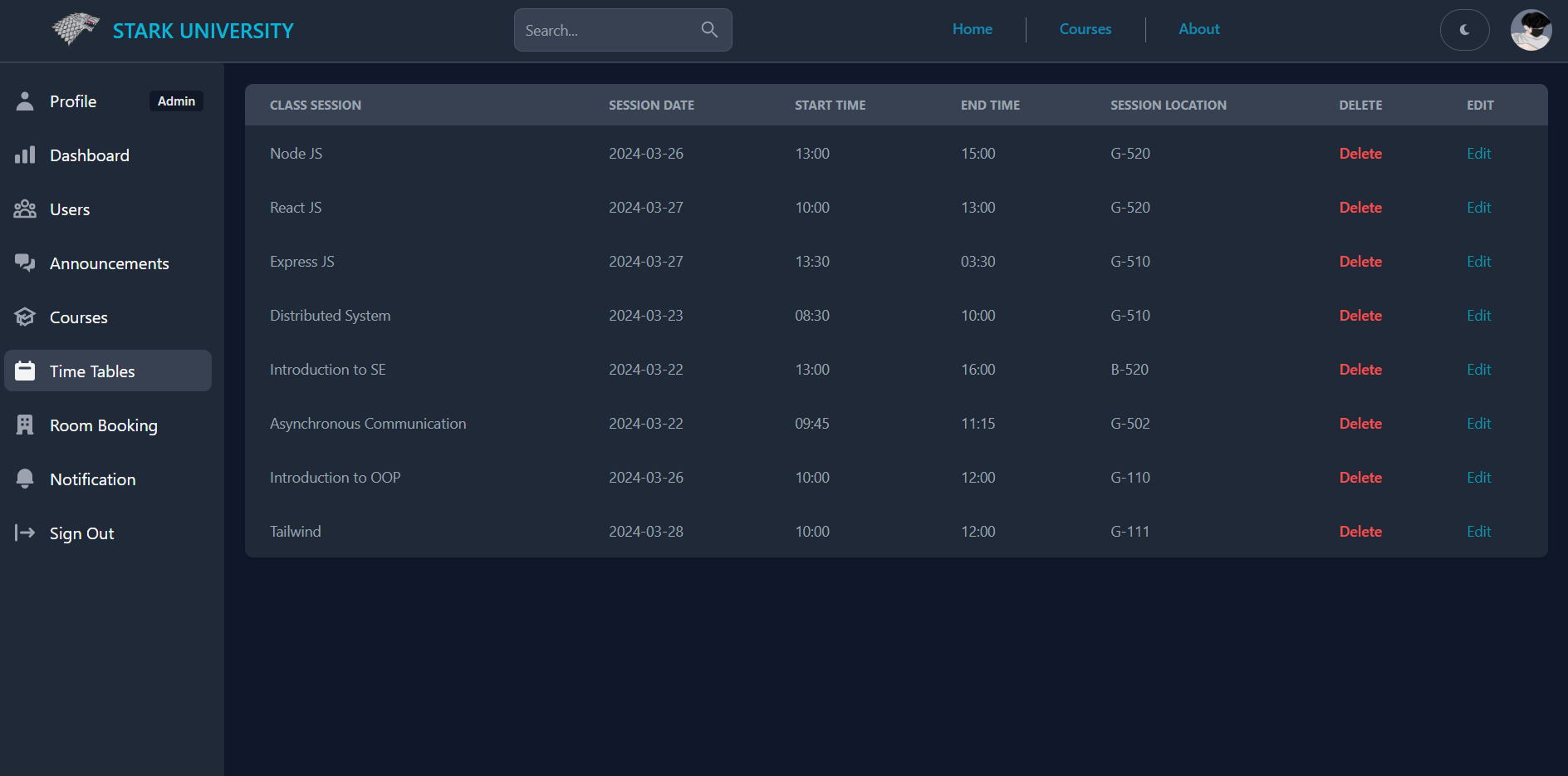This screenshot has width=1568, height=776.
Task: Select the Dashboard icon in the sidebar
Action: 26,155
